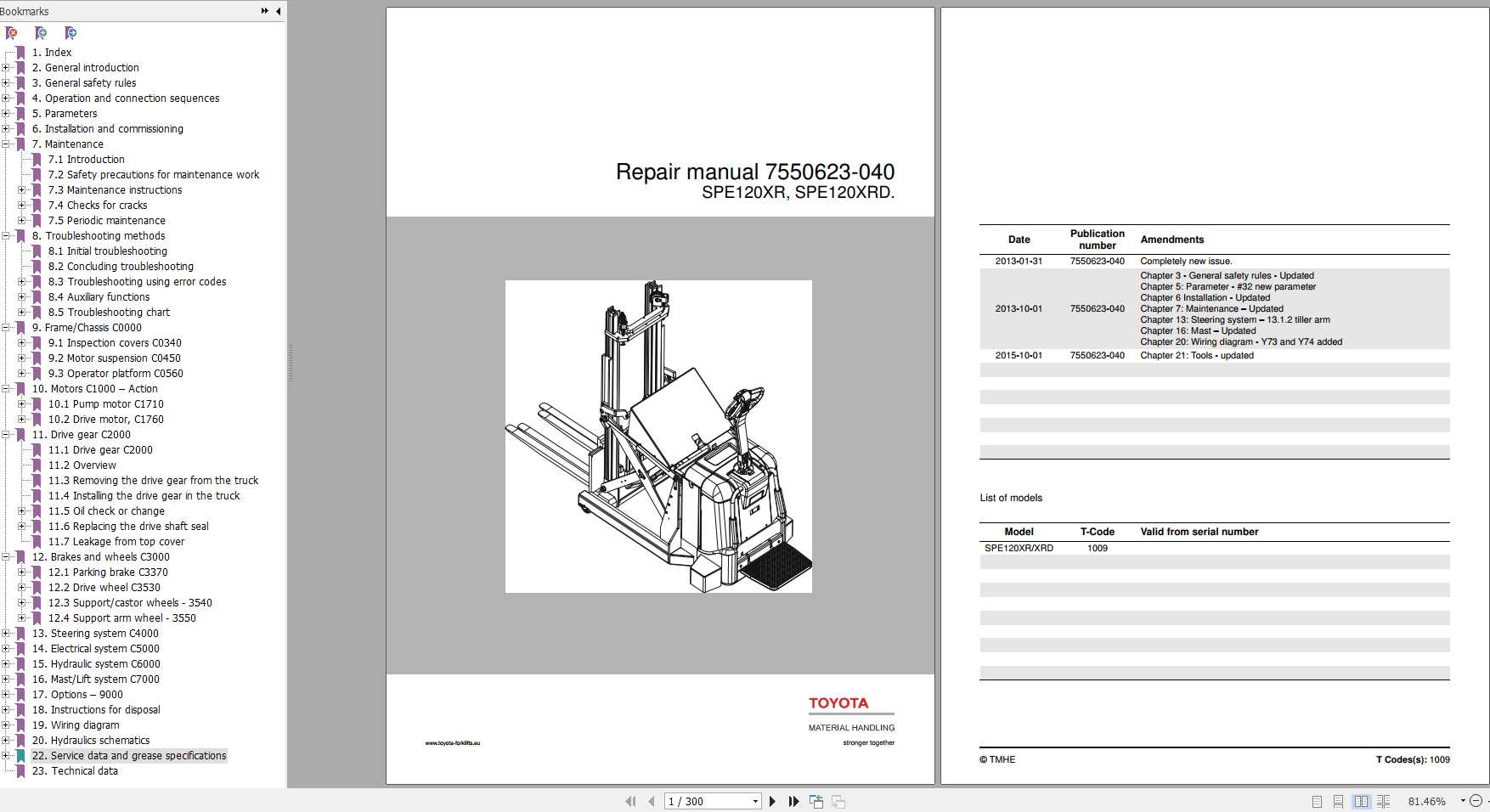Click the go to bookmark icon
The width and height of the screenshot is (1490, 812).
tap(71, 33)
